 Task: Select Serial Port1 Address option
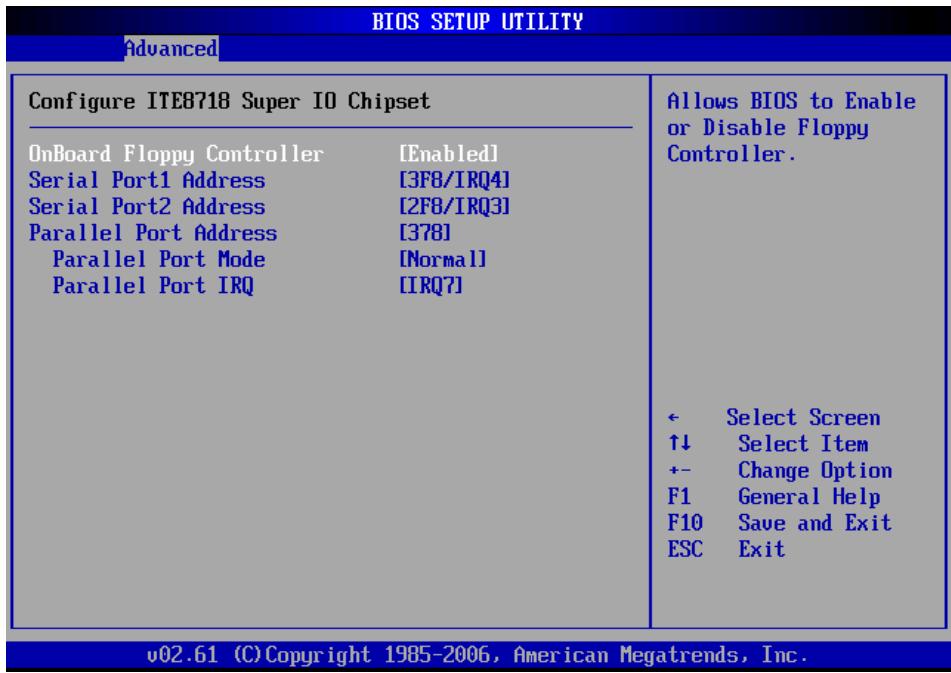pyautogui.click(x=147, y=180)
